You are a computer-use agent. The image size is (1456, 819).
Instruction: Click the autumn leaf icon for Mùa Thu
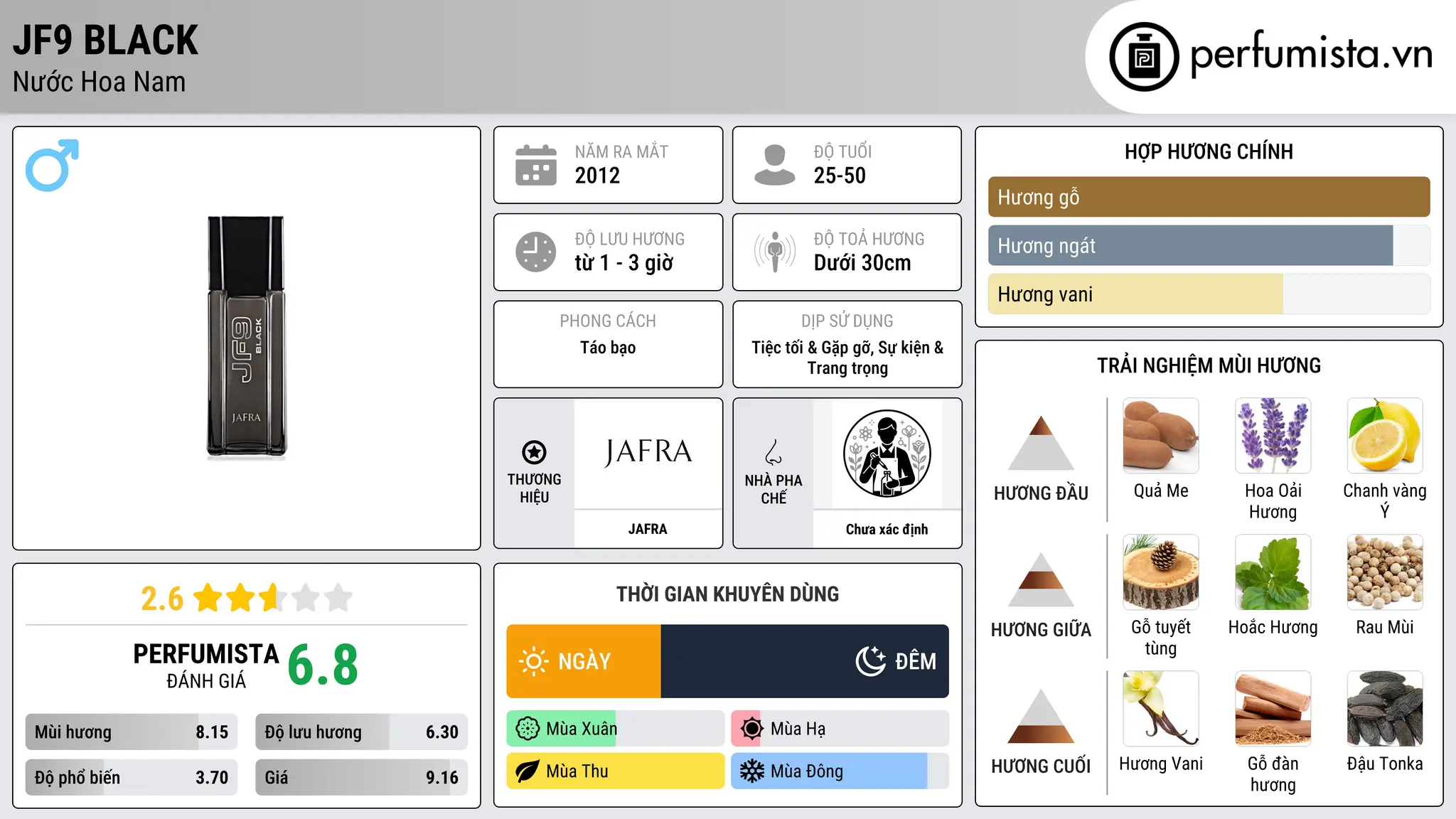click(528, 771)
